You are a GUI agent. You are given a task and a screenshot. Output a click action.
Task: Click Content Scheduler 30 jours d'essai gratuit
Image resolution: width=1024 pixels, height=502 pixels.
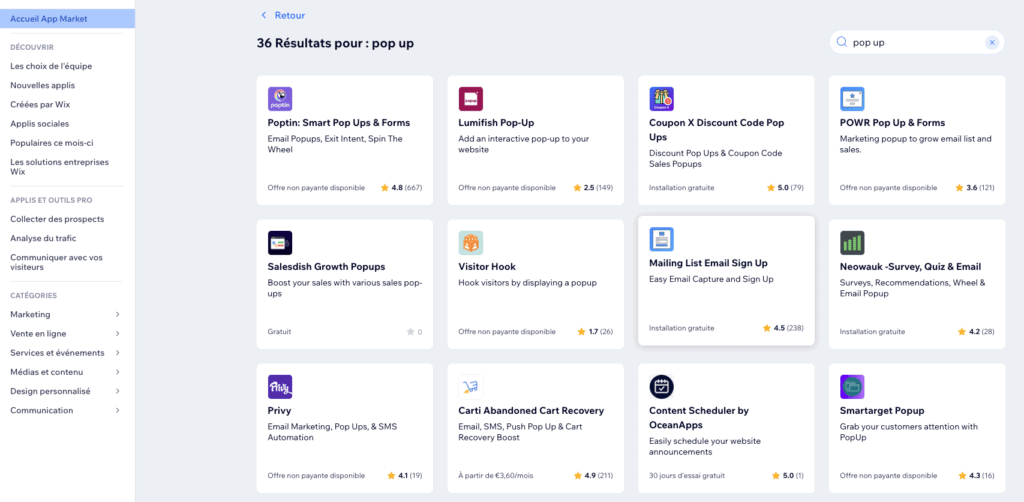point(687,475)
